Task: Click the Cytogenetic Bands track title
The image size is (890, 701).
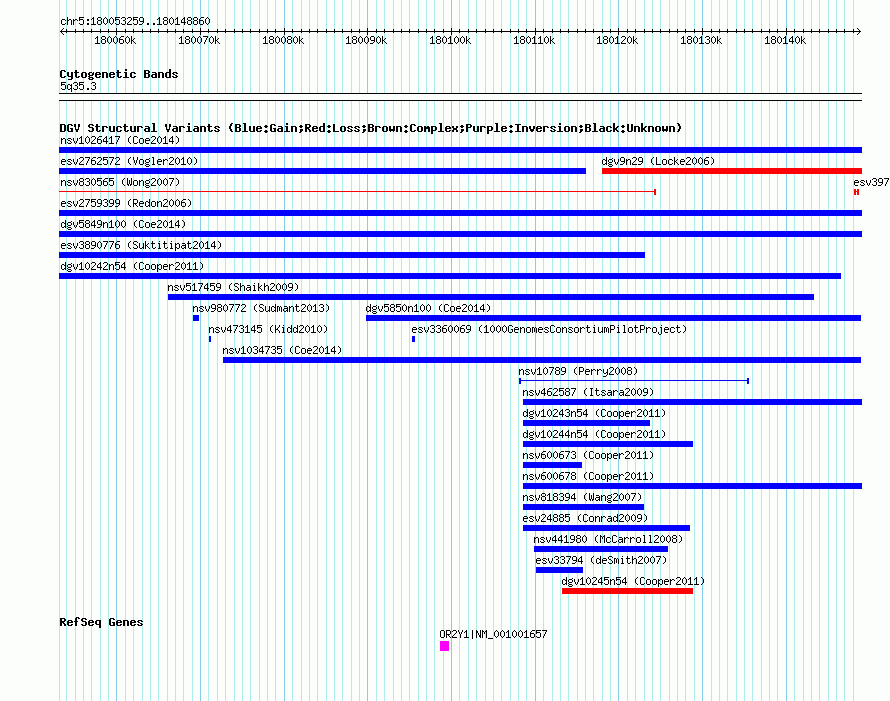Action: click(x=119, y=74)
